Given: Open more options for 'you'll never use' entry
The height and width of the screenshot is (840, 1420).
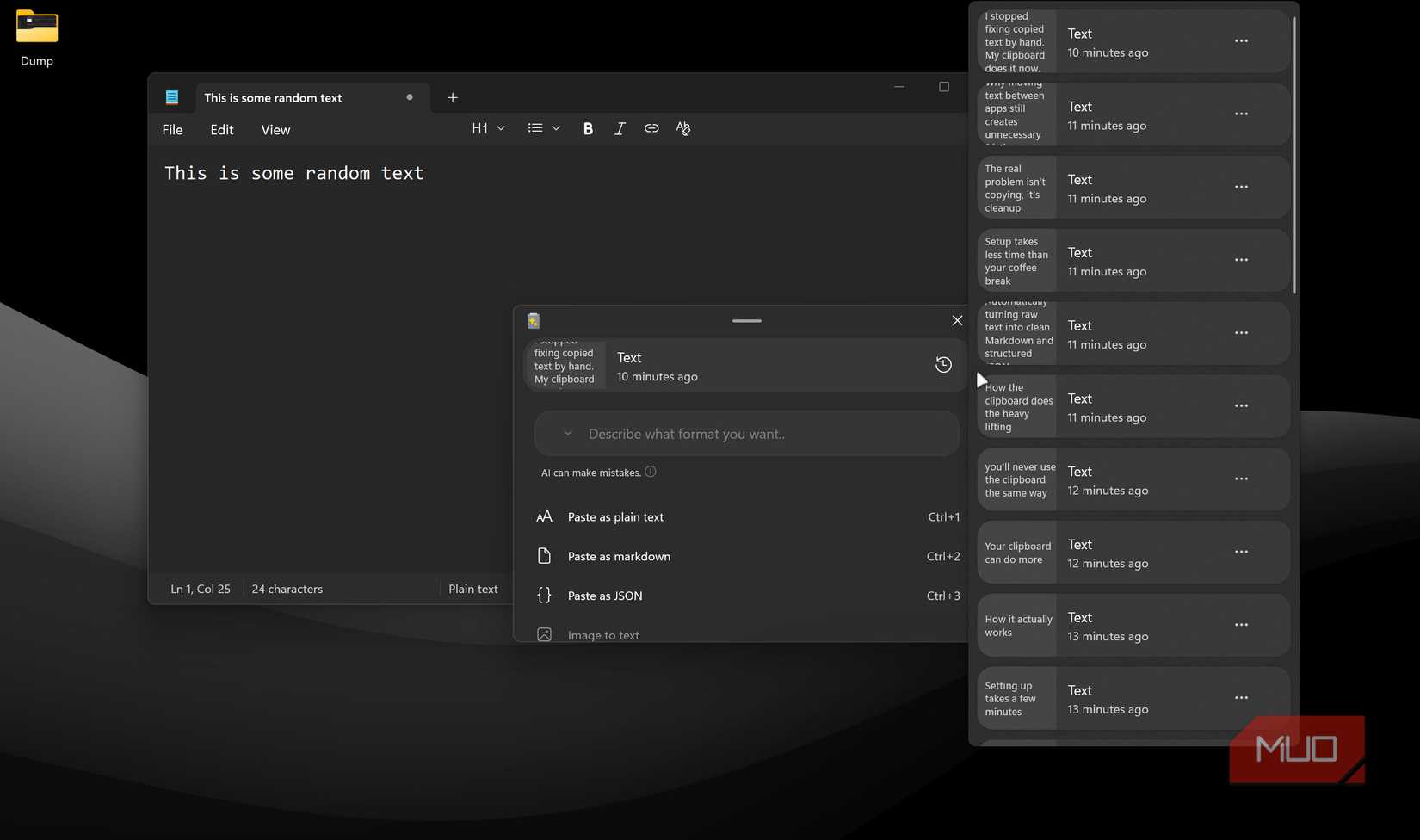Looking at the screenshot, I should click(1241, 479).
